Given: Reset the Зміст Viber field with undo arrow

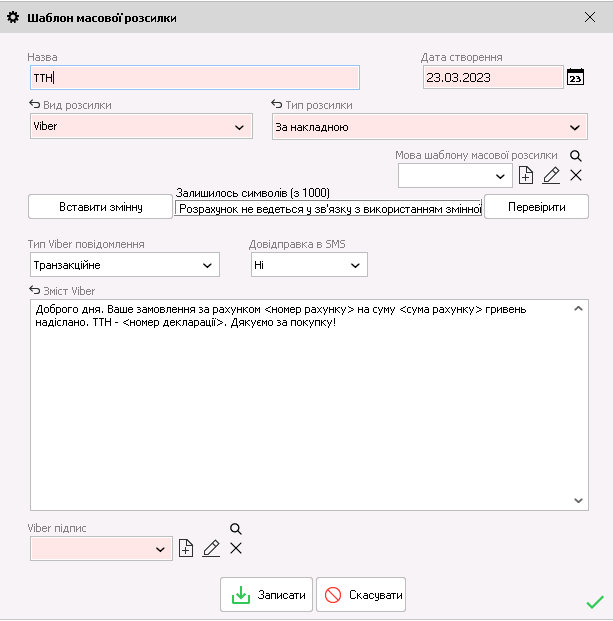Looking at the screenshot, I should (x=34, y=291).
